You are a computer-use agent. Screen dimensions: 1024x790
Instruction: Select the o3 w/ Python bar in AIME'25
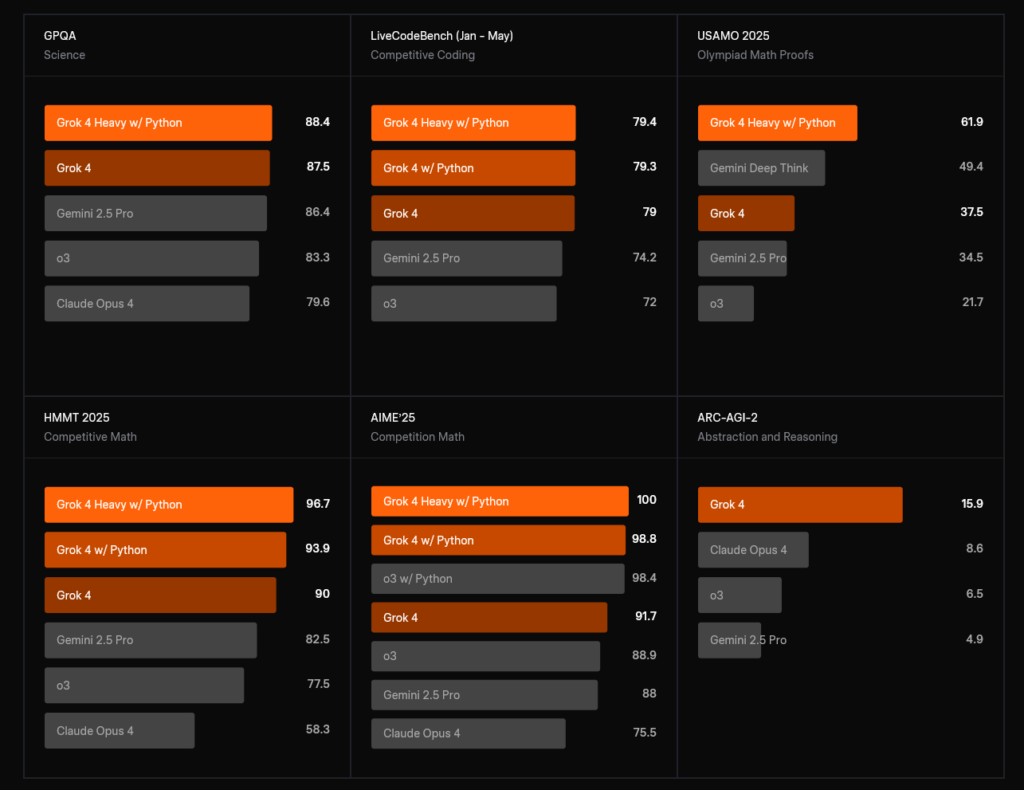pos(497,579)
